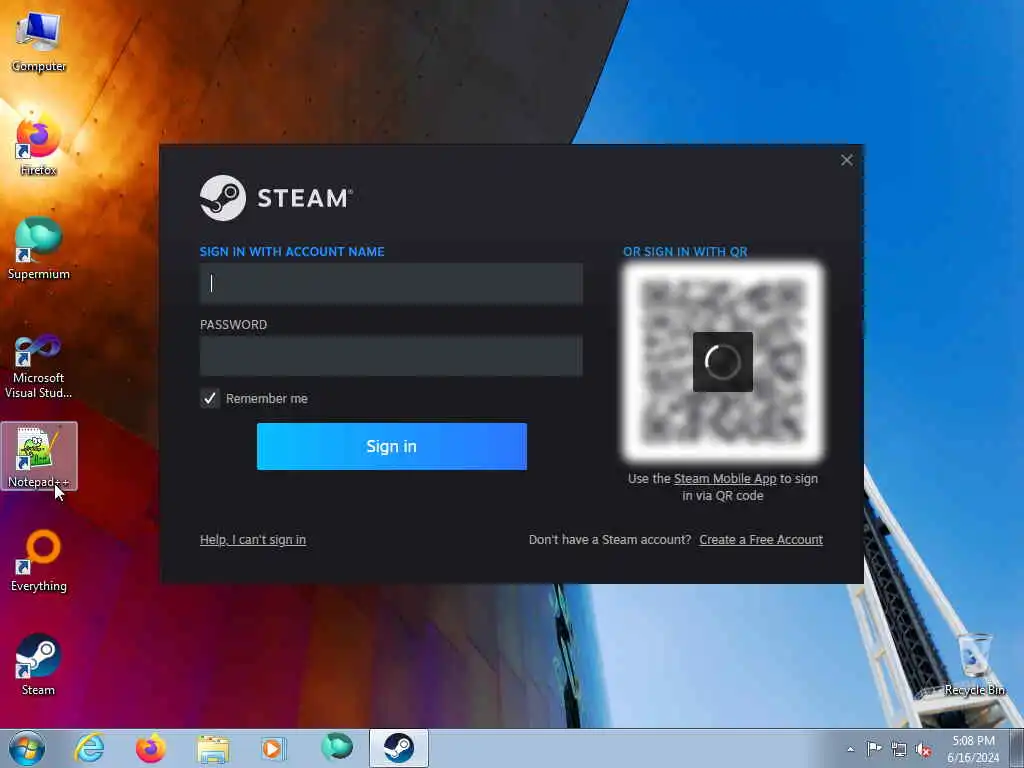Launch Firefox from the taskbar

[x=150, y=748]
